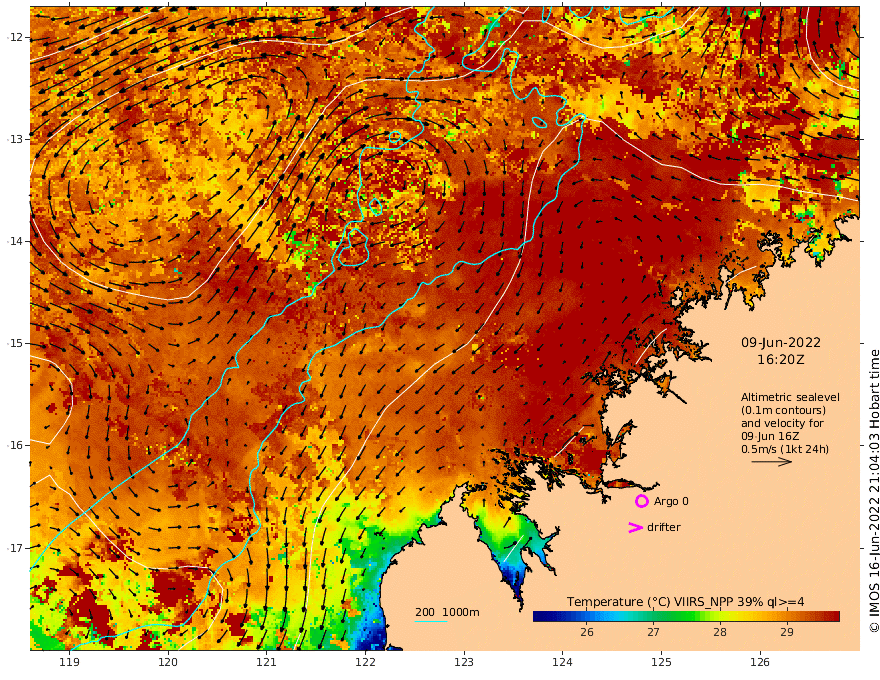Image resolution: width=880 pixels, height=680 pixels.
Task: Click the color bar tick label 28
Action: tap(719, 632)
